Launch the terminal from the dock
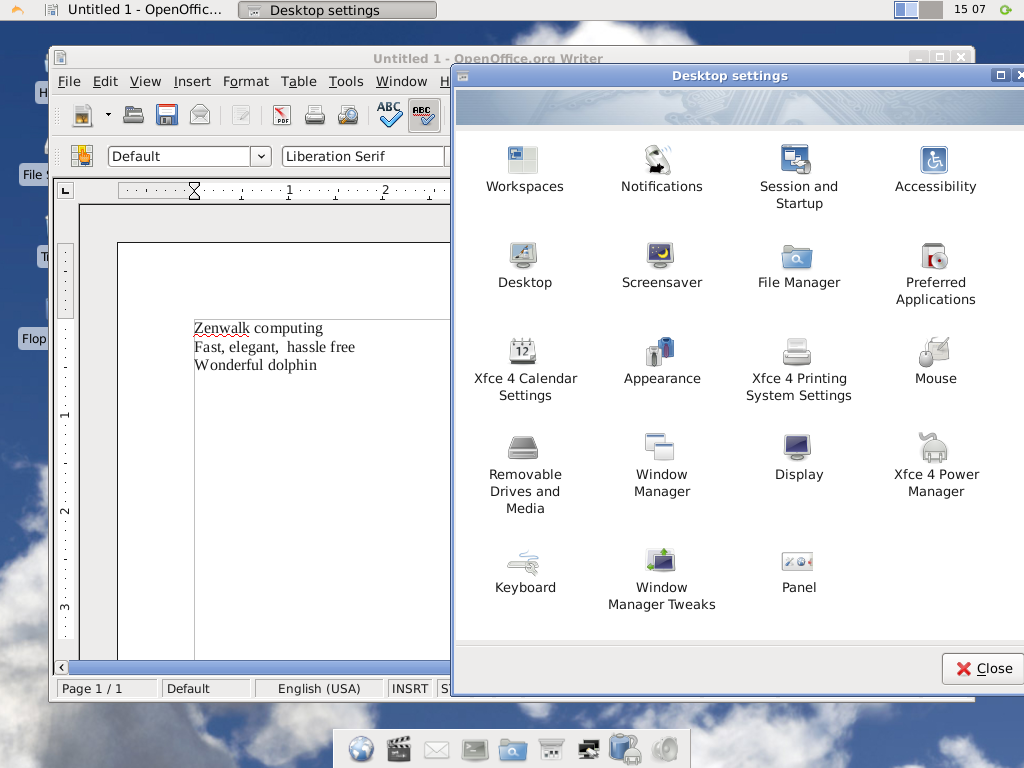The height and width of the screenshot is (768, 1024). (x=475, y=749)
